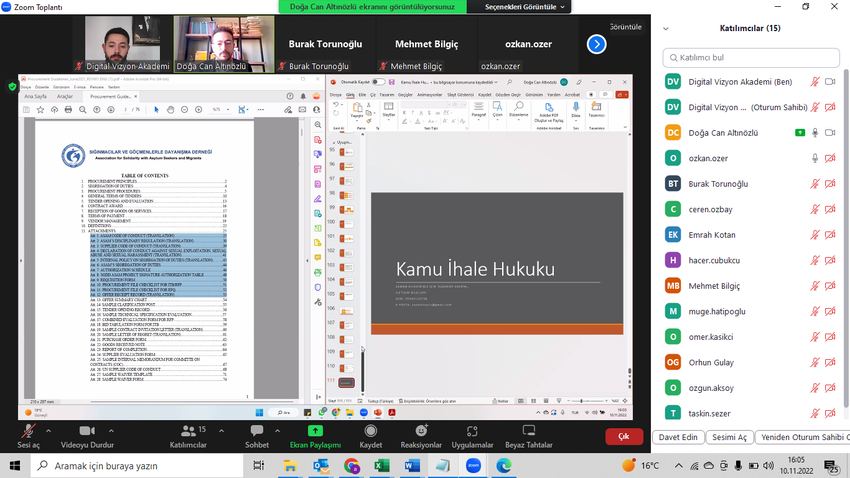This screenshot has height=478, width=850.
Task: Click the star bookmark icon in Acrobat
Action: click(40, 109)
